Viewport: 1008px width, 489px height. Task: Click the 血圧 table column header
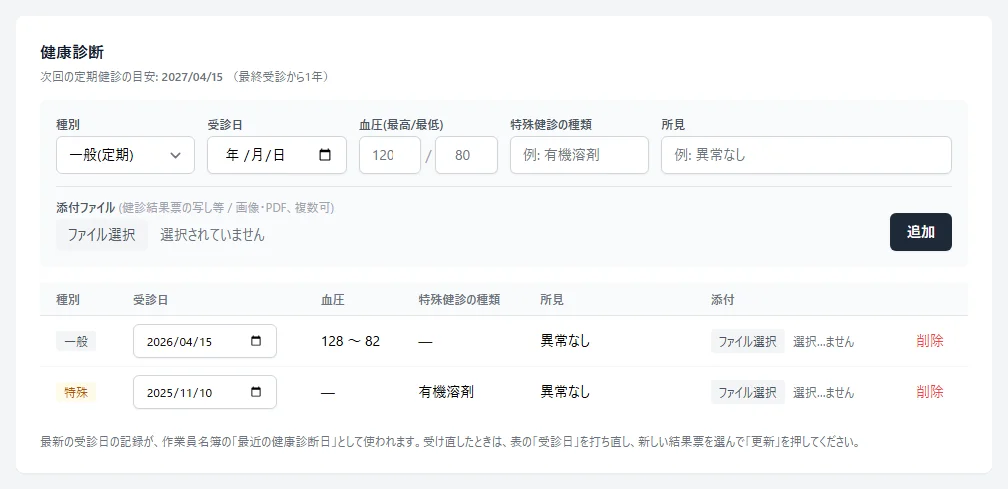tap(332, 299)
